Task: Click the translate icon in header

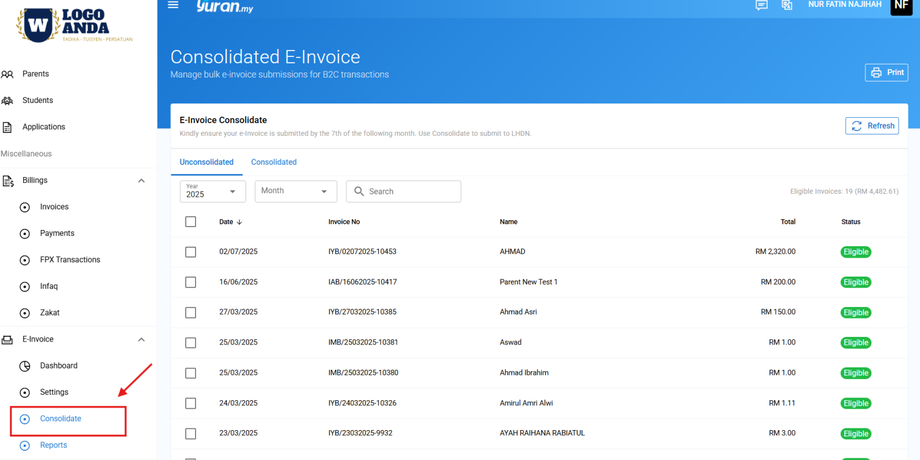Action: [x=787, y=5]
